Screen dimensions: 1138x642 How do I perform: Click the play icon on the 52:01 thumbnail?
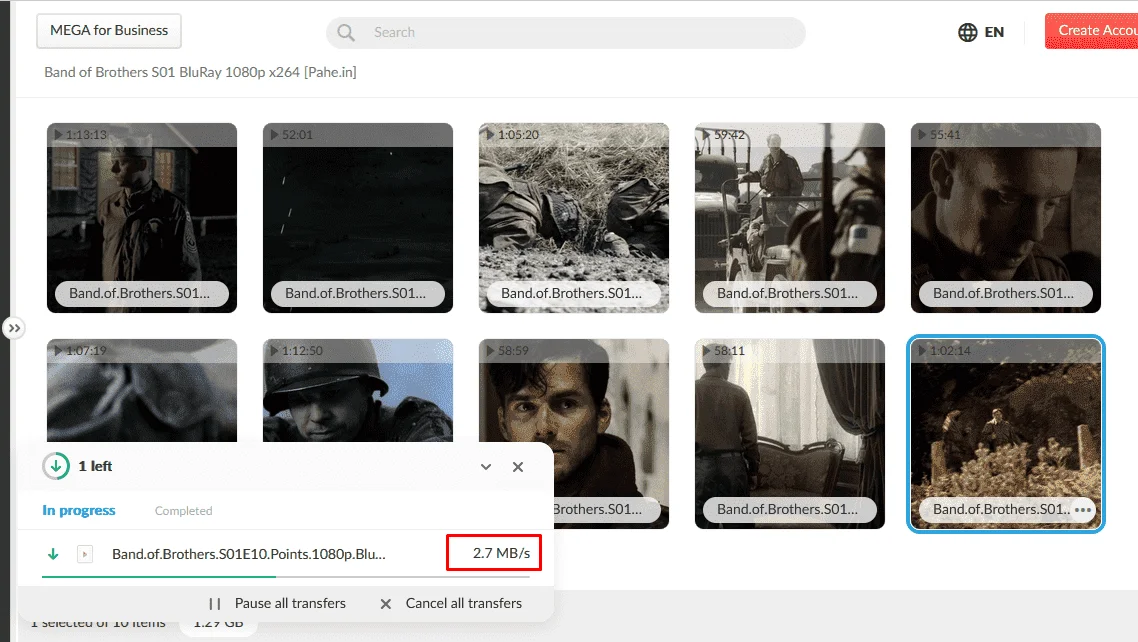pos(274,135)
